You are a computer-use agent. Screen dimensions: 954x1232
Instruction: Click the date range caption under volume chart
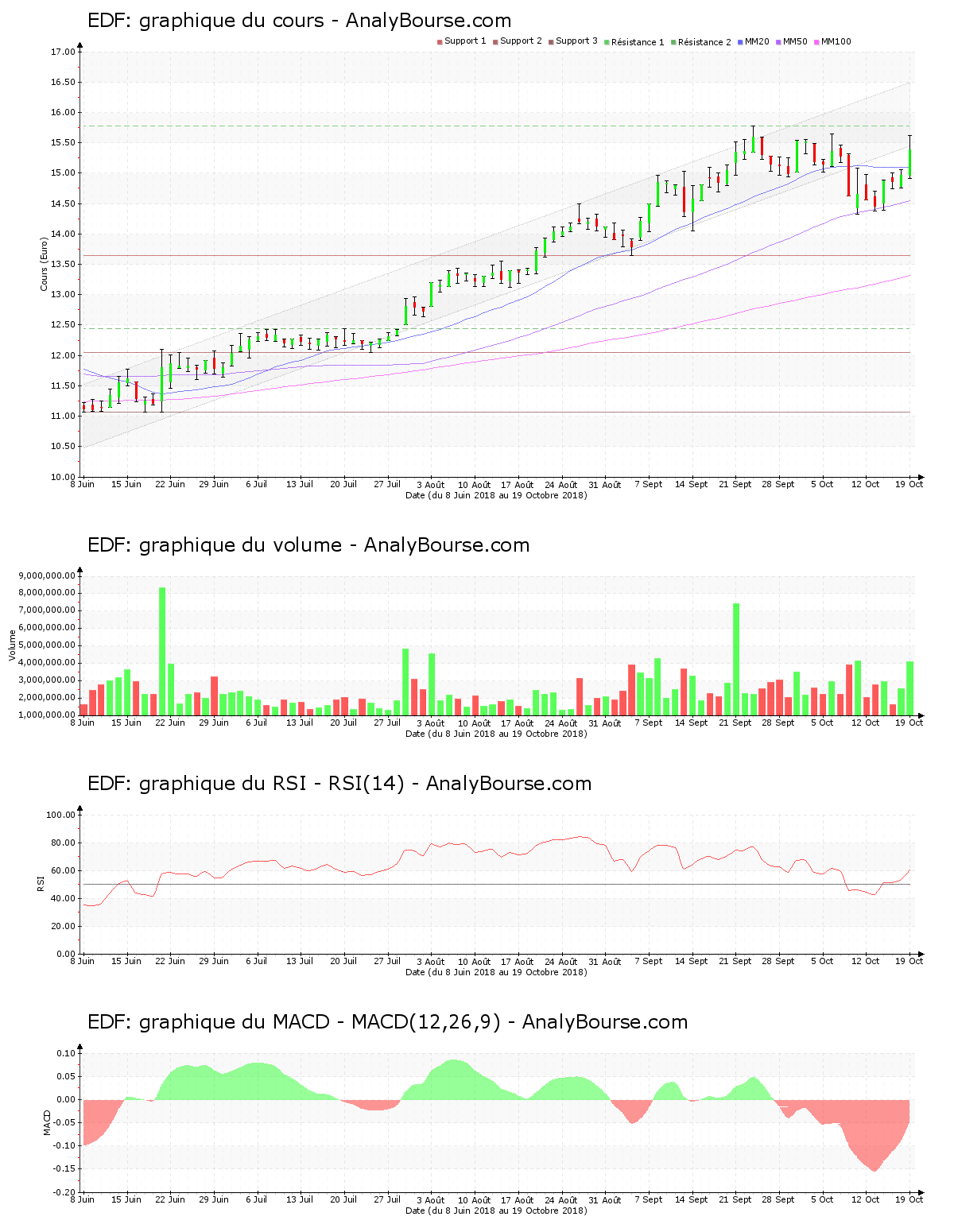click(x=496, y=734)
